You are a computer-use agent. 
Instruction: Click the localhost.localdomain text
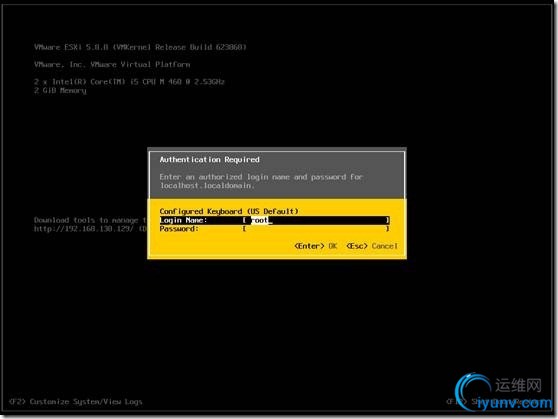(207, 185)
